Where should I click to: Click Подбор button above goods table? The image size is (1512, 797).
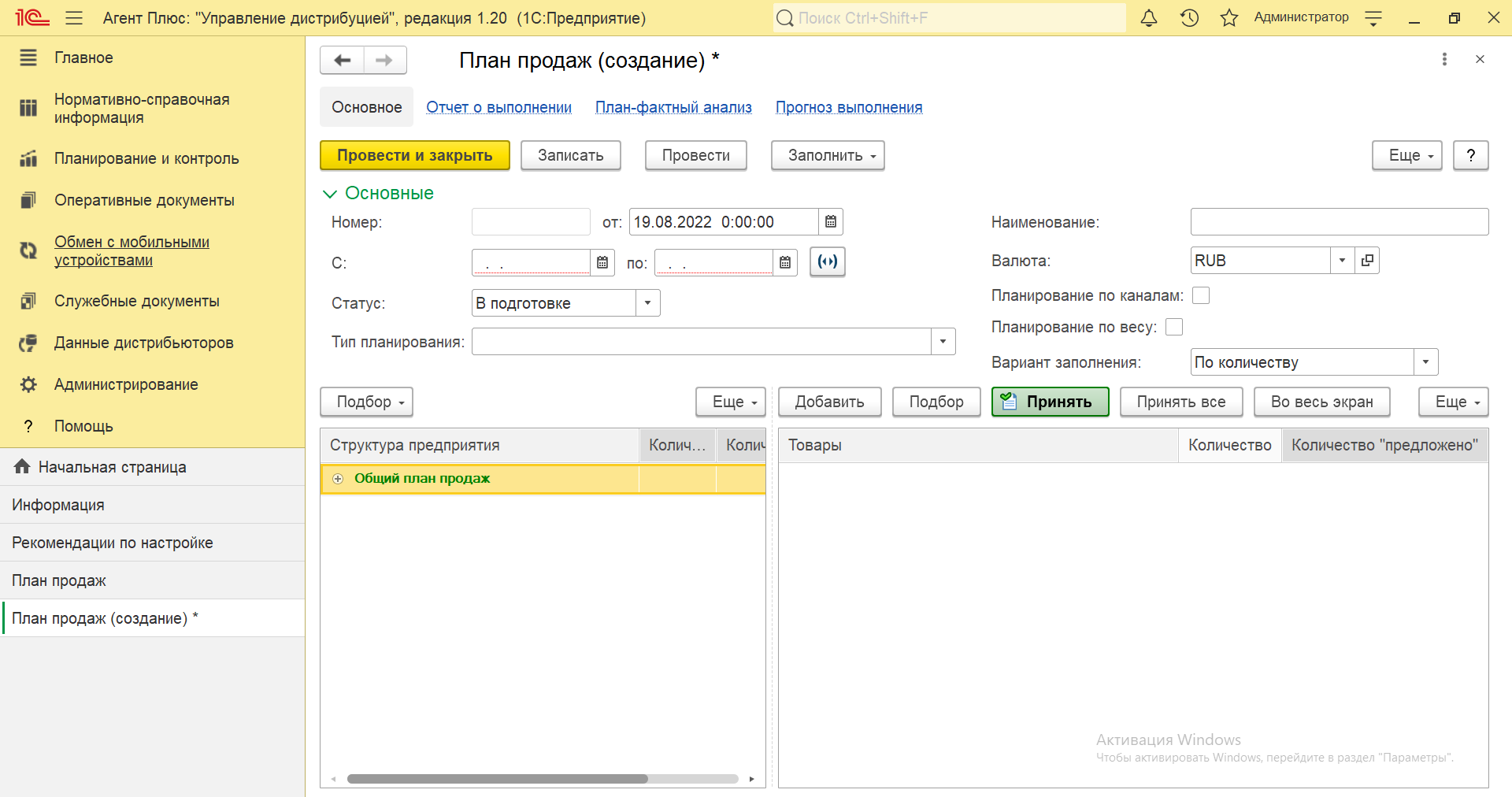(x=936, y=402)
